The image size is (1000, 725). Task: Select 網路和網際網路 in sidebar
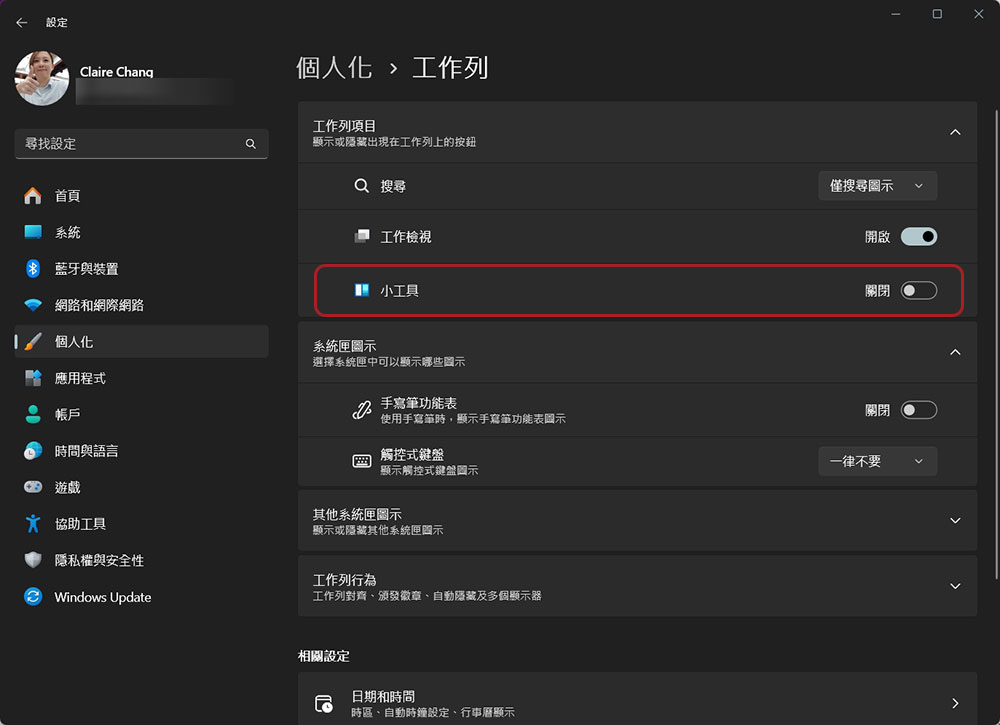coord(142,305)
